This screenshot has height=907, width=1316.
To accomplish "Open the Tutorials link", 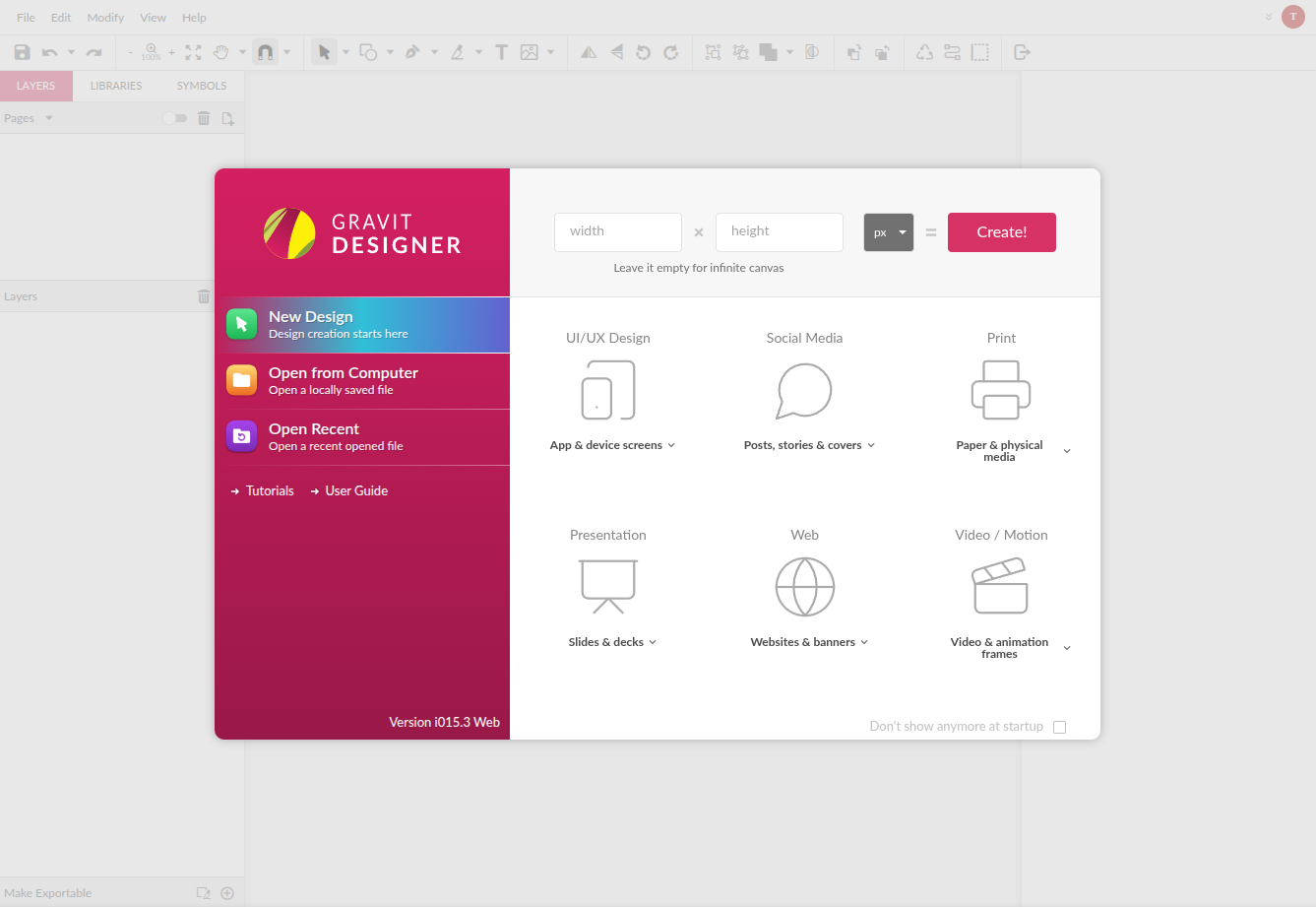I will pyautogui.click(x=270, y=490).
